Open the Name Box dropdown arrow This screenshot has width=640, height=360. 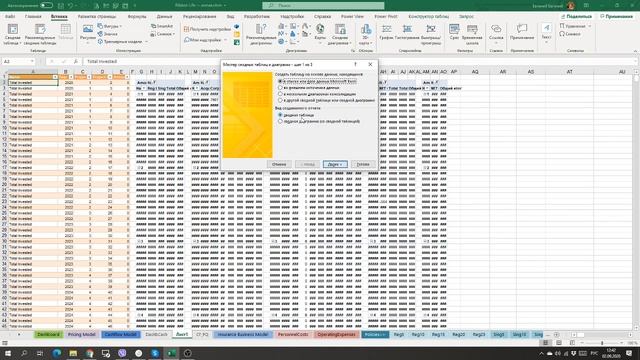click(x=32, y=61)
